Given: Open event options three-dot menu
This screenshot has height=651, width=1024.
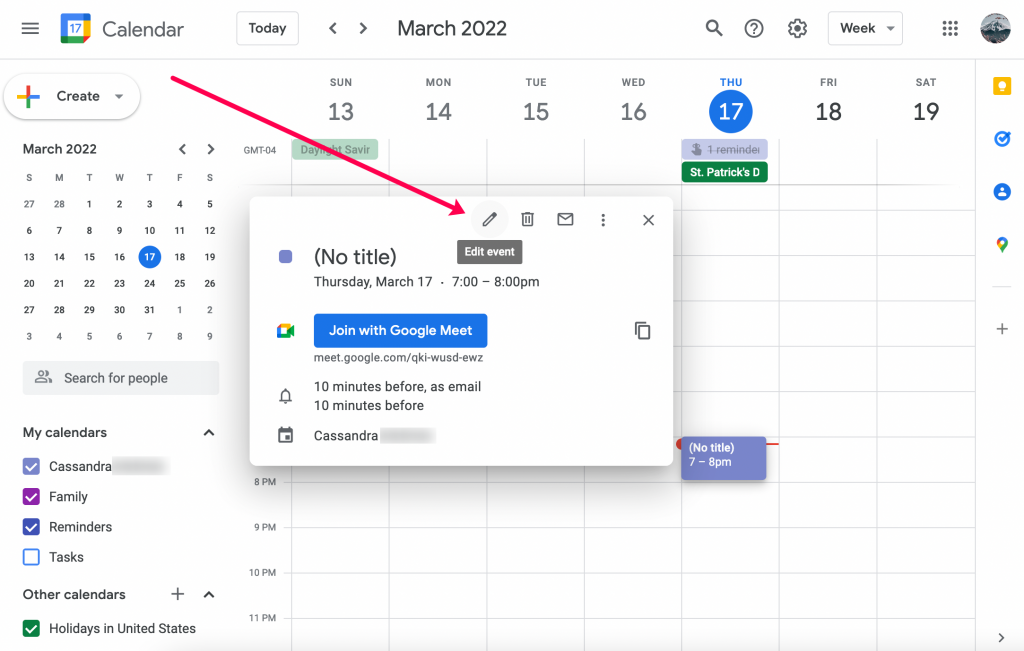Looking at the screenshot, I should pyautogui.click(x=603, y=220).
